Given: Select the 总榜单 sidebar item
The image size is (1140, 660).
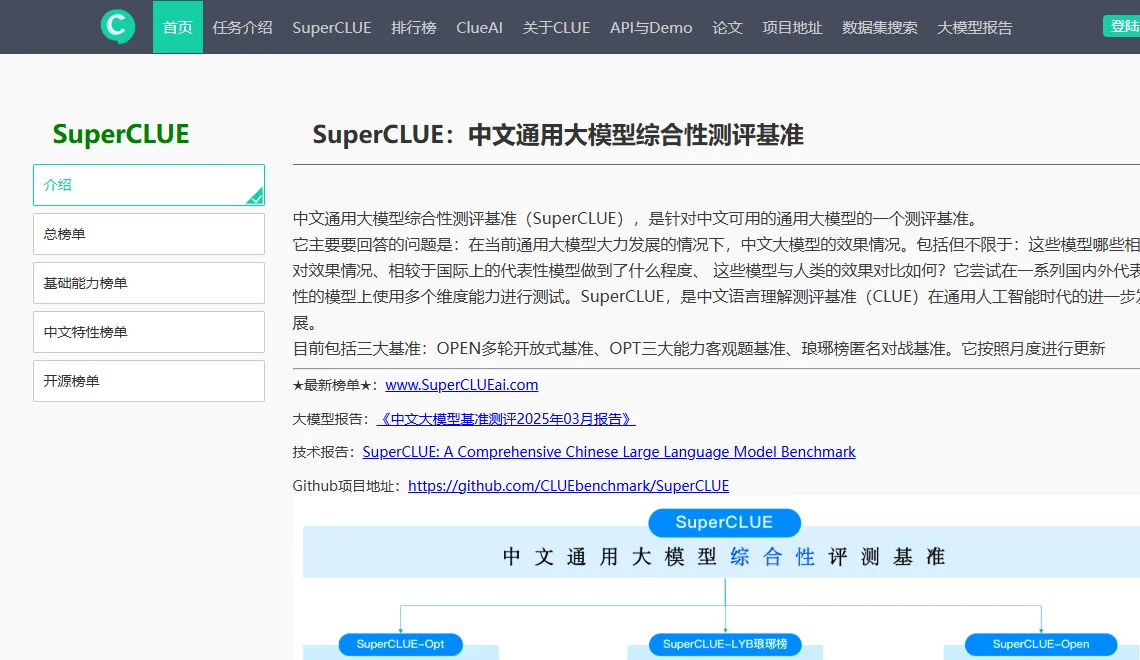Looking at the screenshot, I should pyautogui.click(x=149, y=234).
